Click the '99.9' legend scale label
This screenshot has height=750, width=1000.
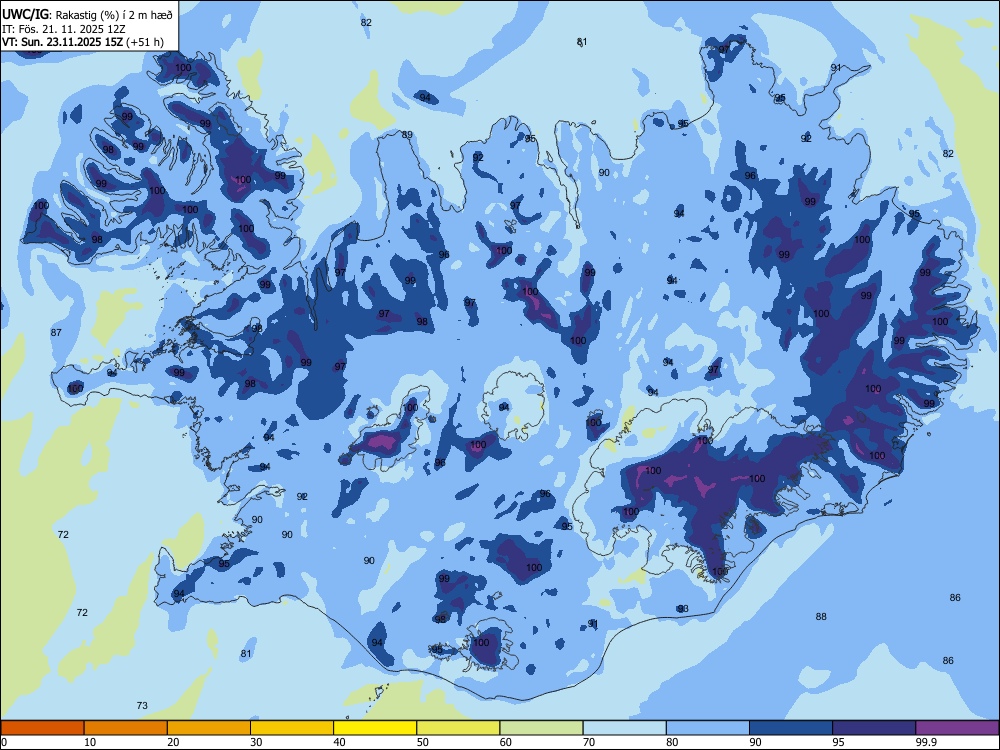click(926, 742)
